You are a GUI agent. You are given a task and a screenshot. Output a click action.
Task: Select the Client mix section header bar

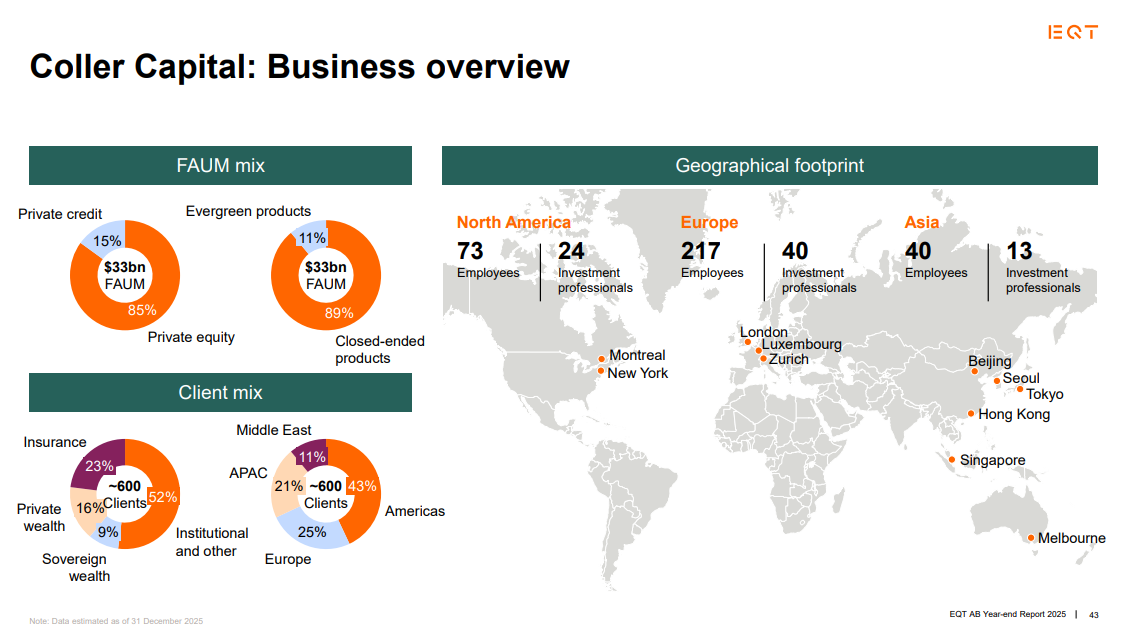pos(220,393)
